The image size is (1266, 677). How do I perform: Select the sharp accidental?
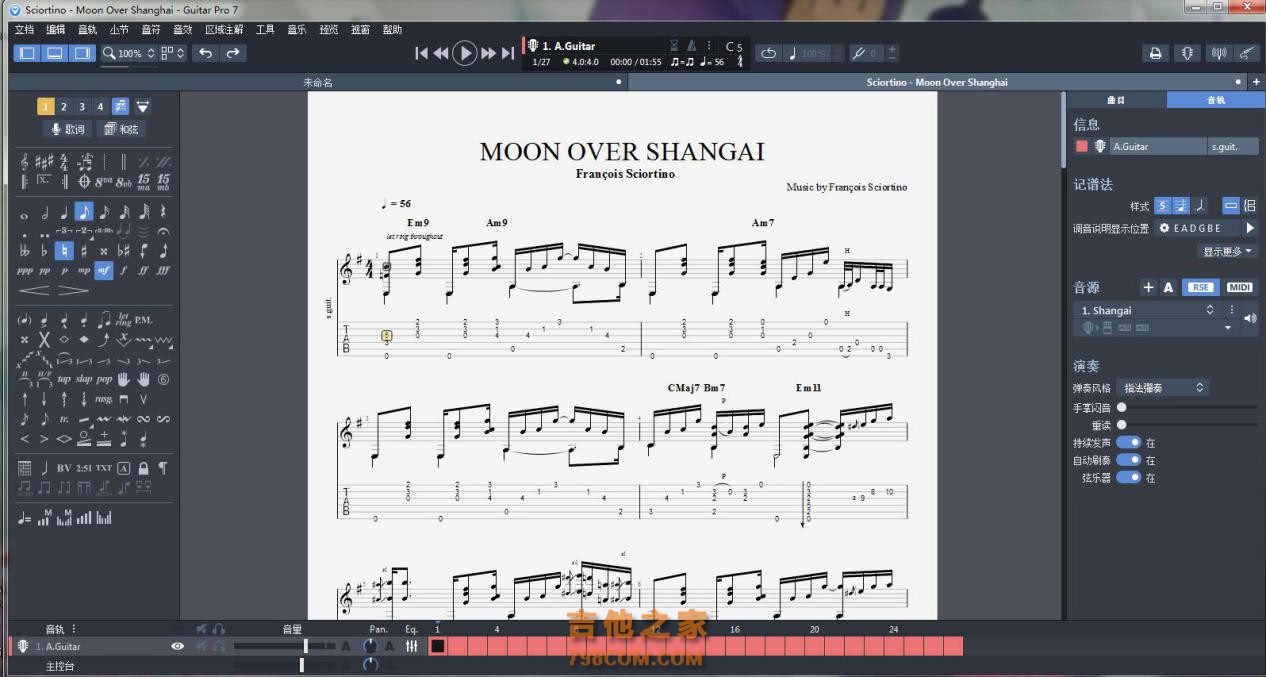pos(84,251)
